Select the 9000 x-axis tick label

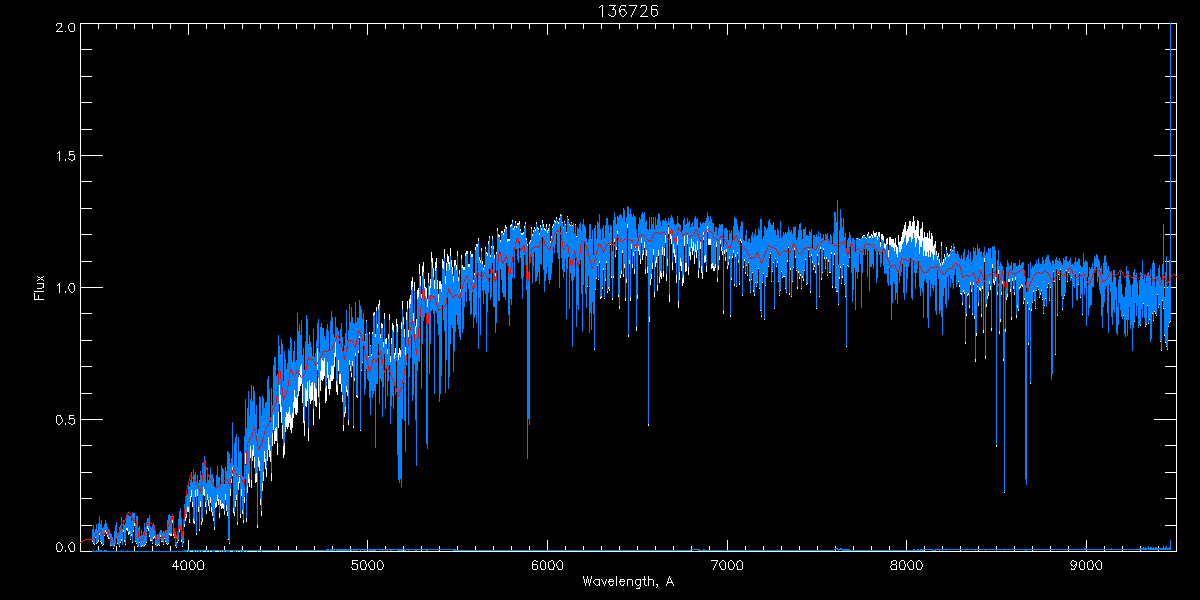[x=1086, y=563]
